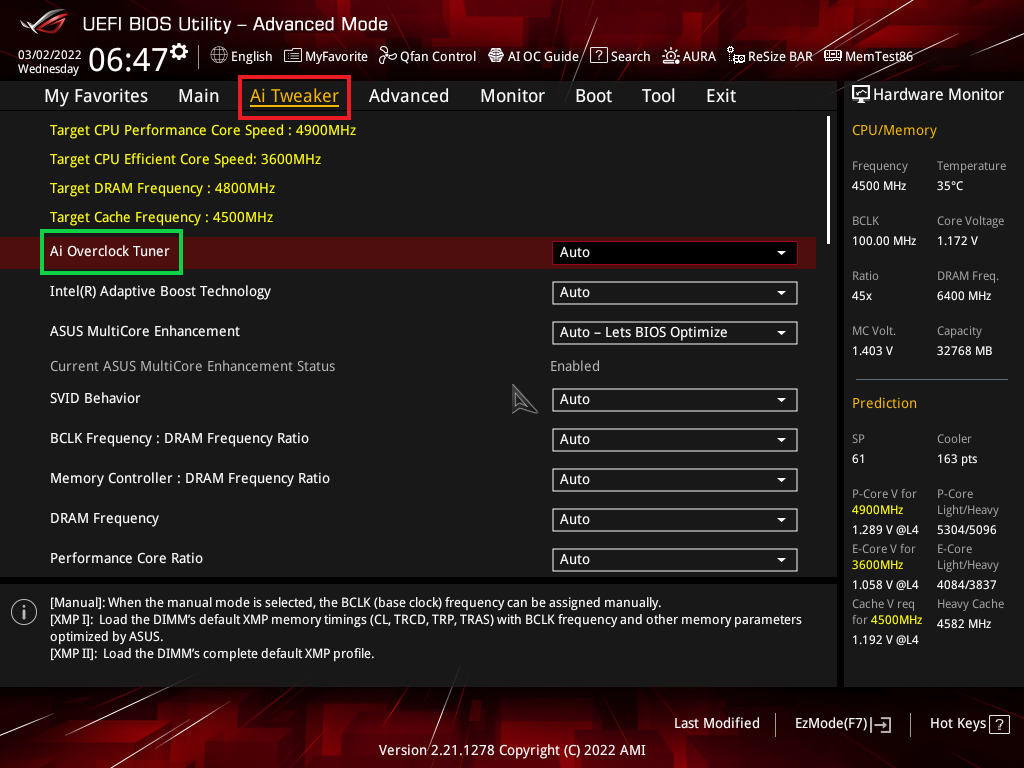Switch to EzMode(F7)
Image resolution: width=1024 pixels, height=768 pixels.
tap(842, 724)
